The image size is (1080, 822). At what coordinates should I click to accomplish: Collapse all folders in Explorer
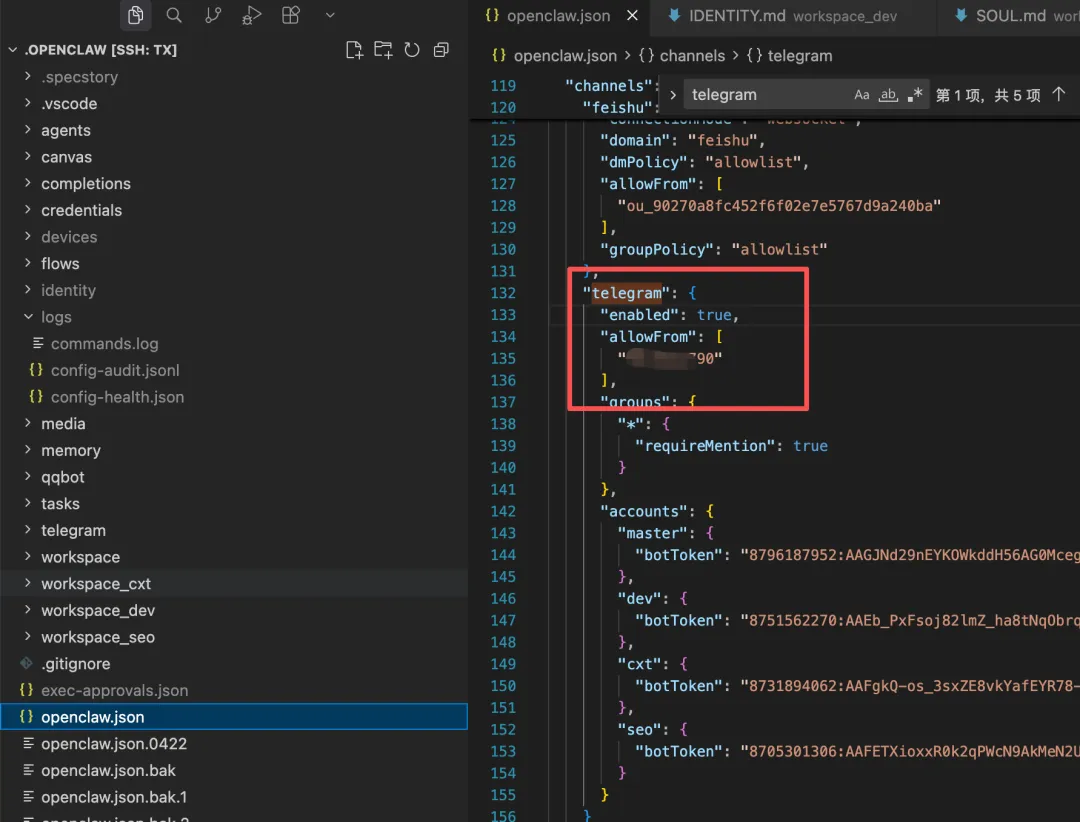(441, 50)
